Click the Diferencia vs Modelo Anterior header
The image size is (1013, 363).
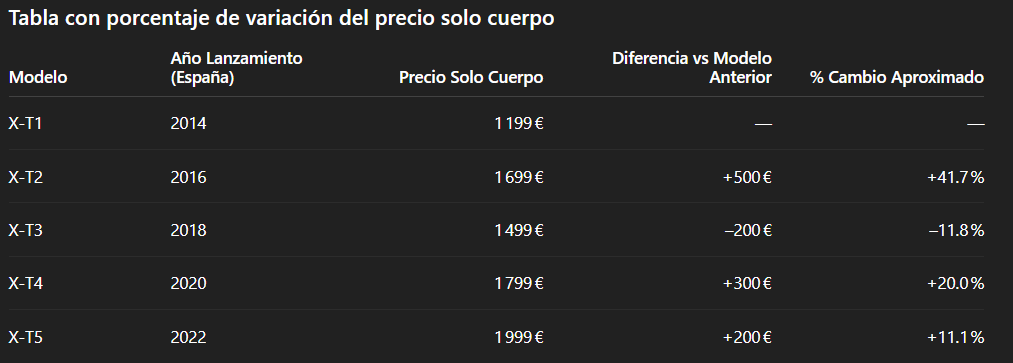692,68
